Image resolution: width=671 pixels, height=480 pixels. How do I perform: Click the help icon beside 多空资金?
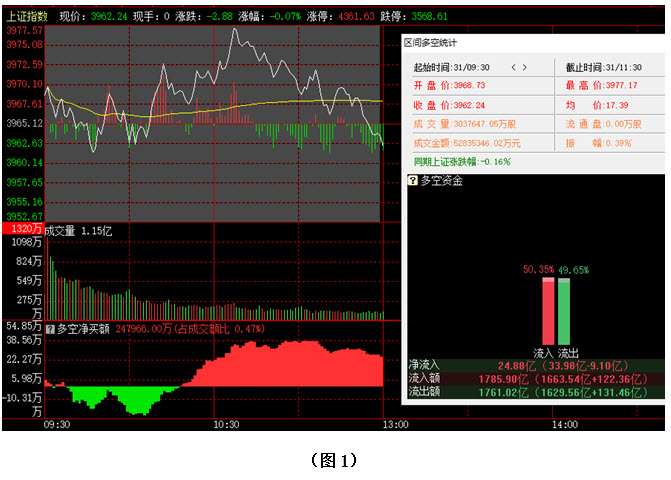click(x=412, y=180)
